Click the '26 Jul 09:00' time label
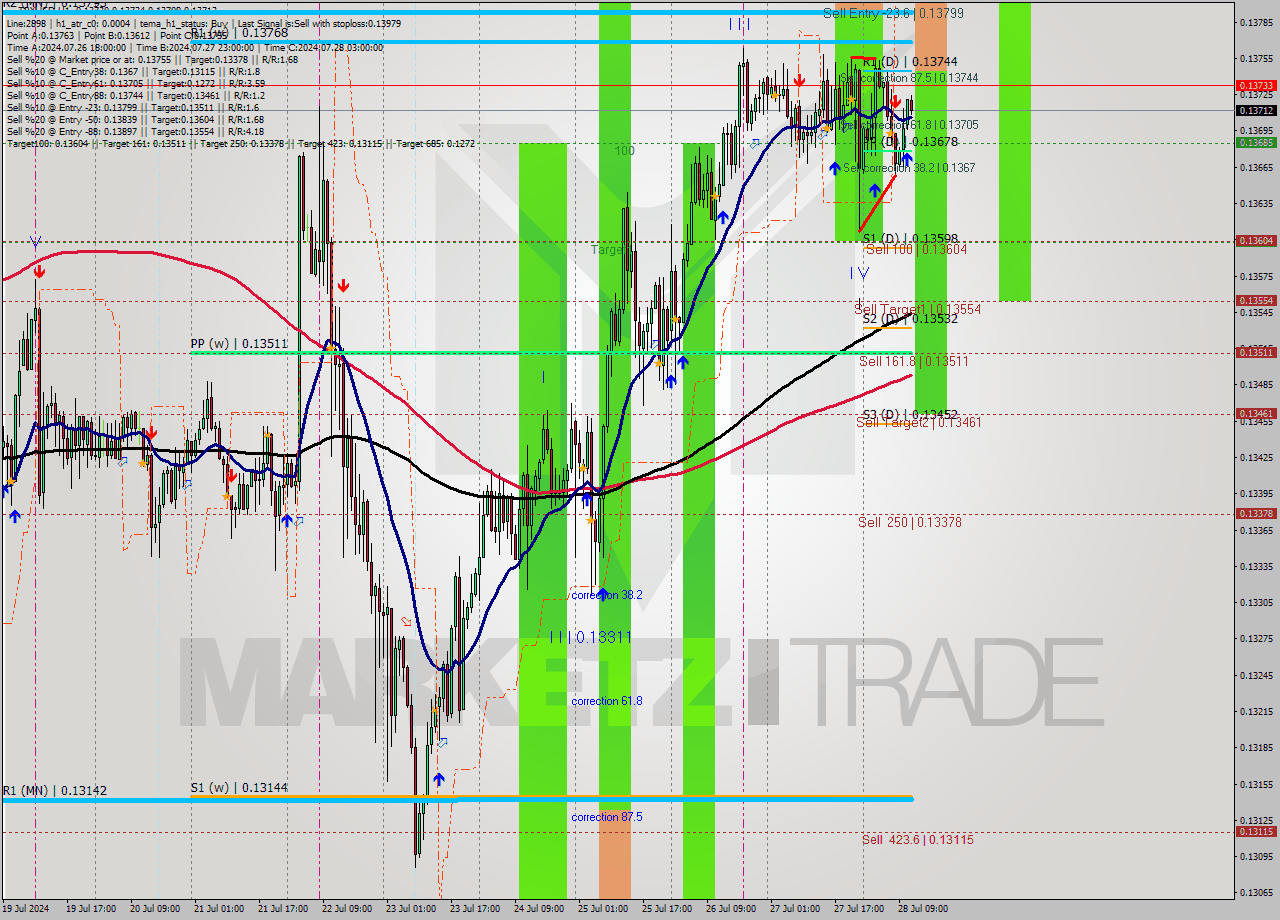This screenshot has height=920, width=1280. tap(731, 909)
